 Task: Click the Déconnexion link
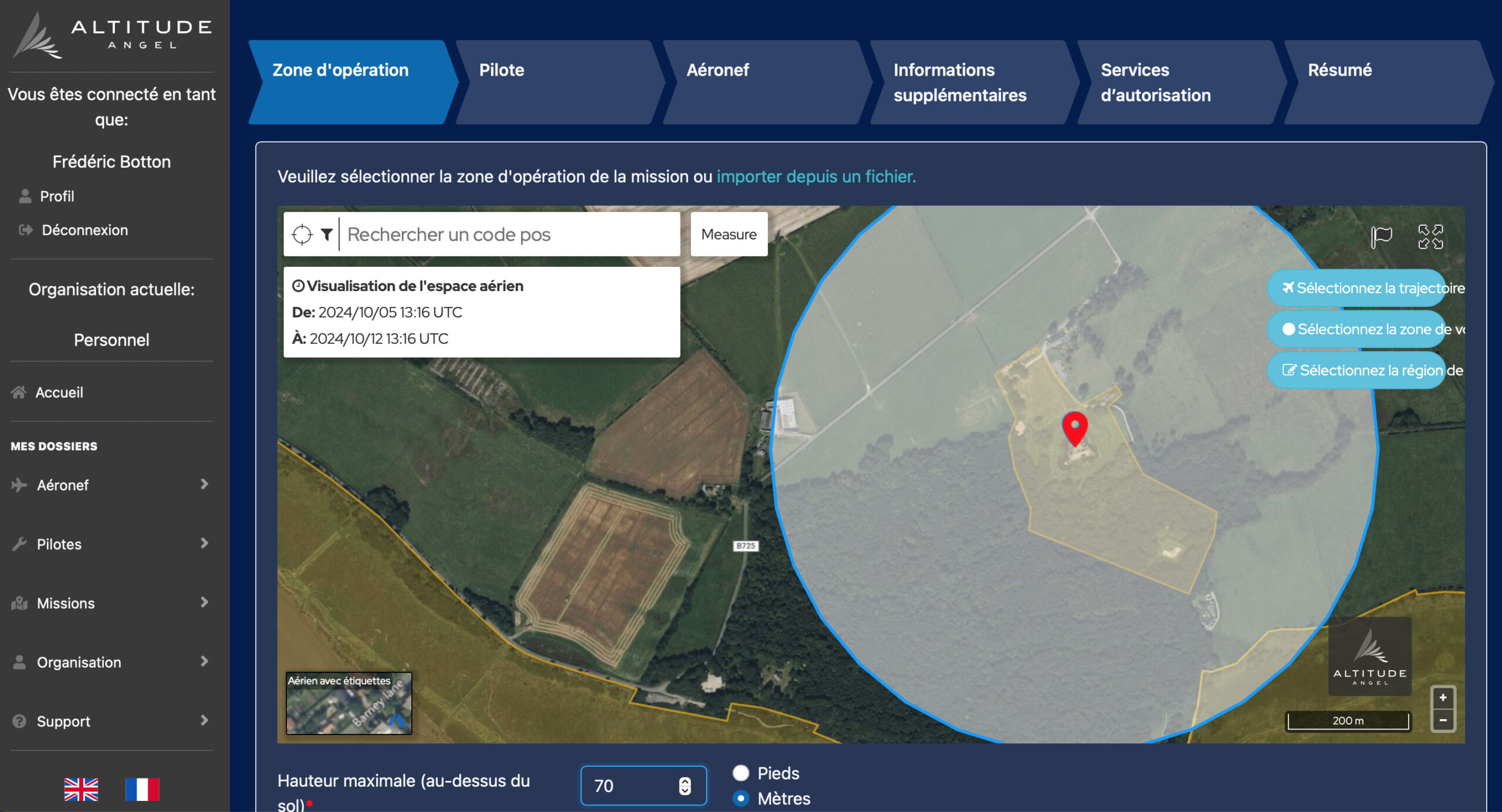[x=84, y=230]
